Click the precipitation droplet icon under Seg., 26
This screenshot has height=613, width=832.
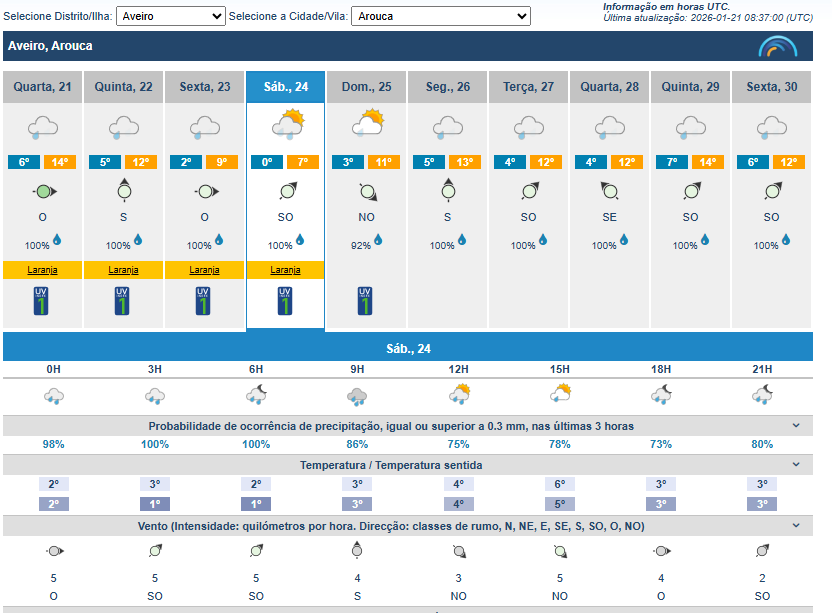[463, 240]
